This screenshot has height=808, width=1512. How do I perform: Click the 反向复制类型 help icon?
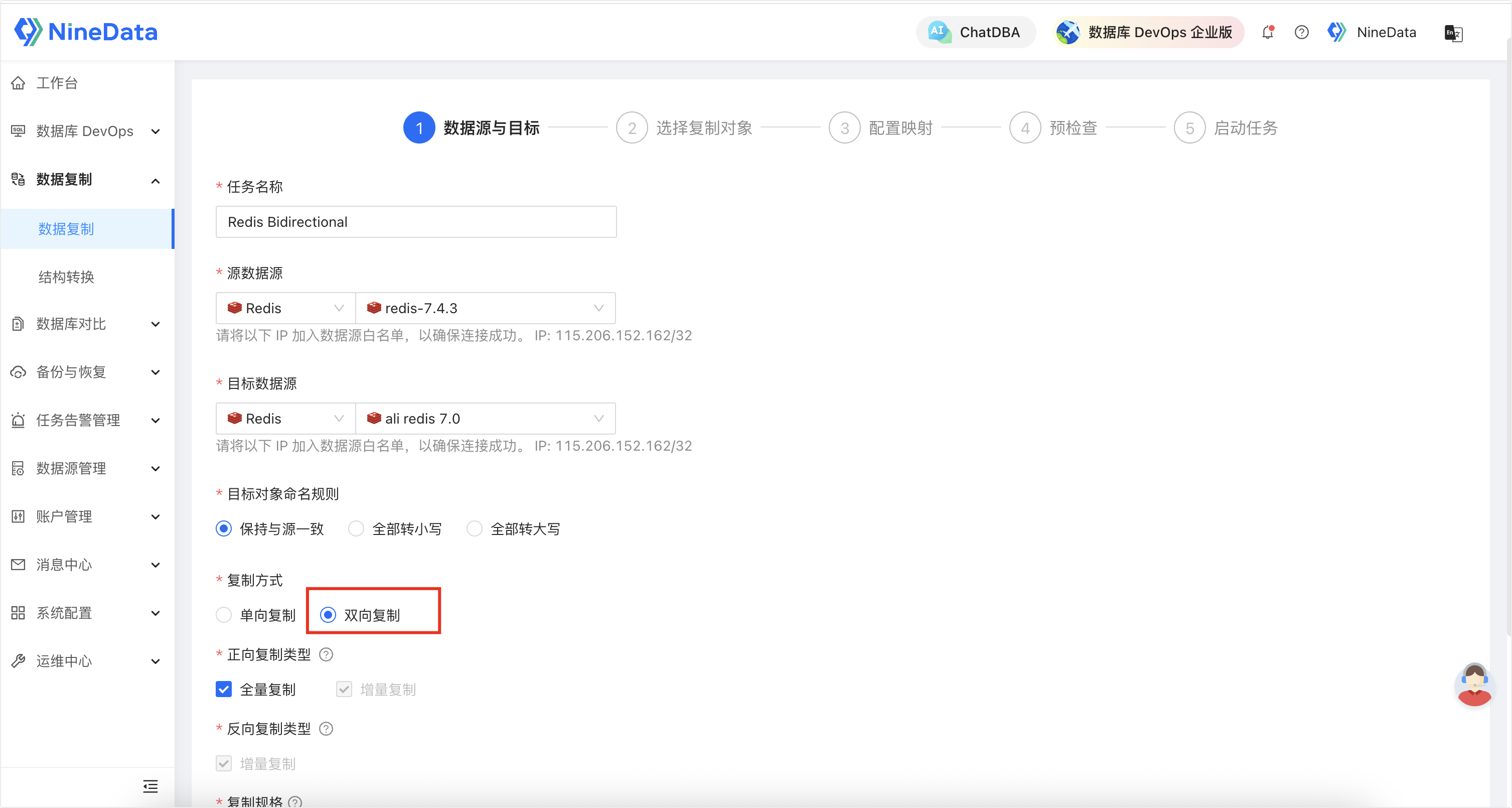pyautogui.click(x=326, y=729)
